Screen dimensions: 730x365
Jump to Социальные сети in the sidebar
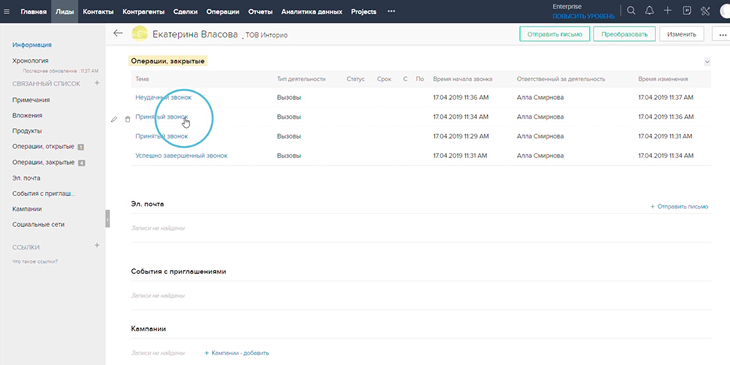(x=38, y=224)
